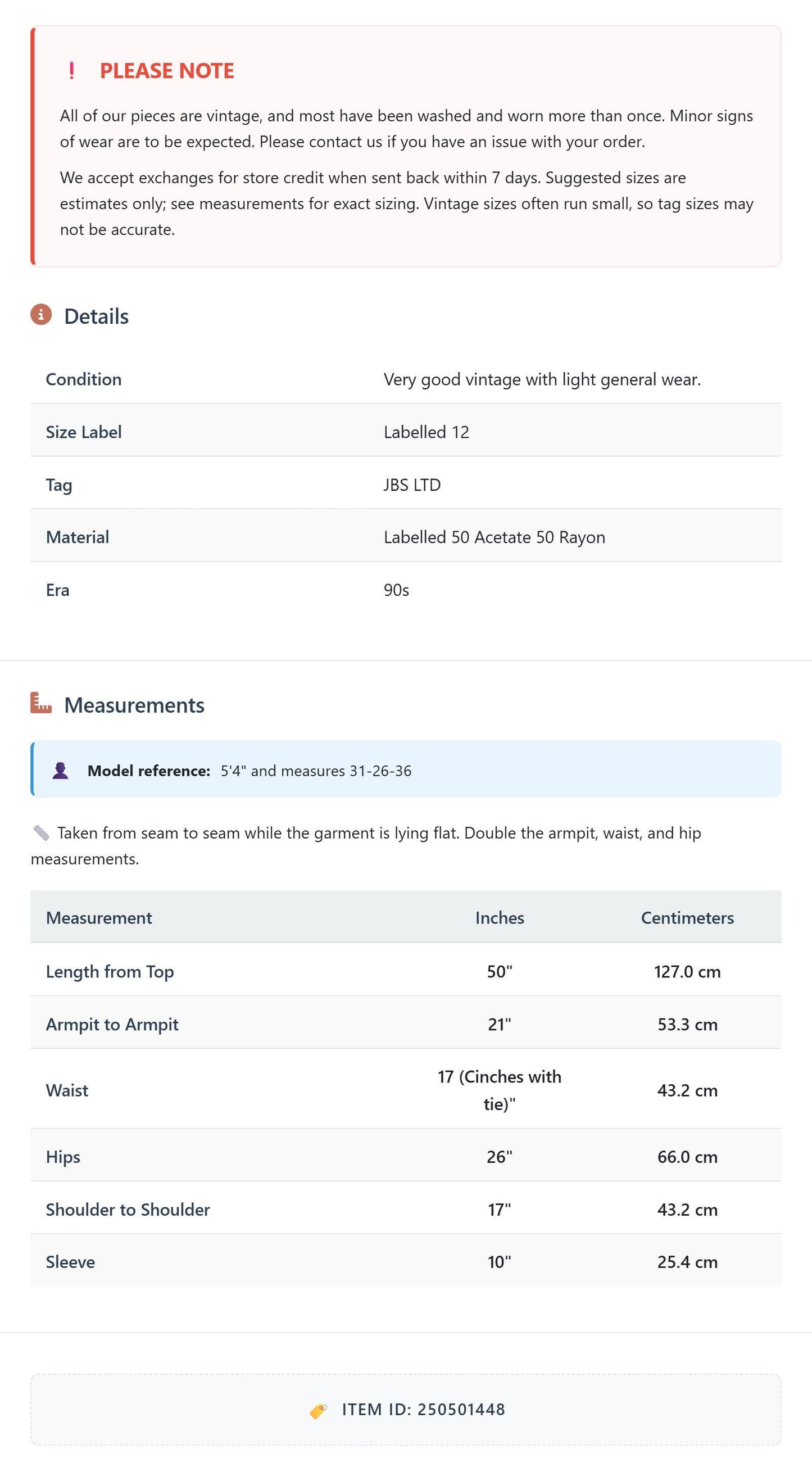Click the 'Labelled 12' size label value
Screen dimensions: 812x1472
pos(427,432)
